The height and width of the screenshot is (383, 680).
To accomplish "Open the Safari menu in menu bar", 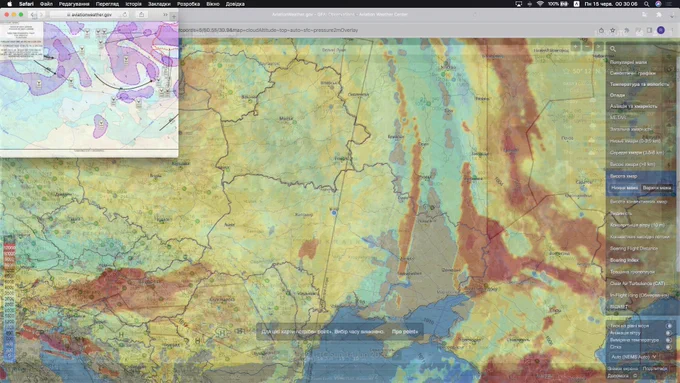I will tap(26, 4).
